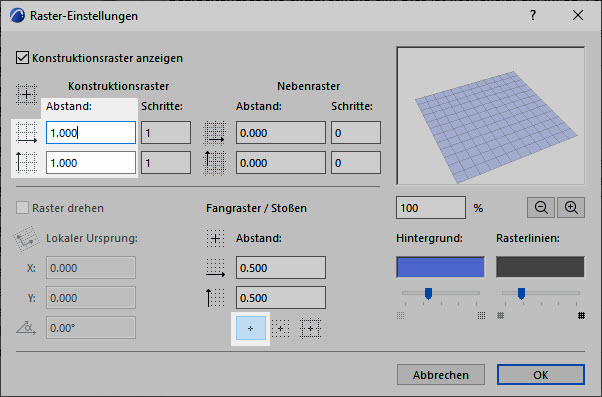The width and height of the screenshot is (602, 397).
Task: Click vertical Konstruktionsraster Schritte field
Action: point(166,163)
